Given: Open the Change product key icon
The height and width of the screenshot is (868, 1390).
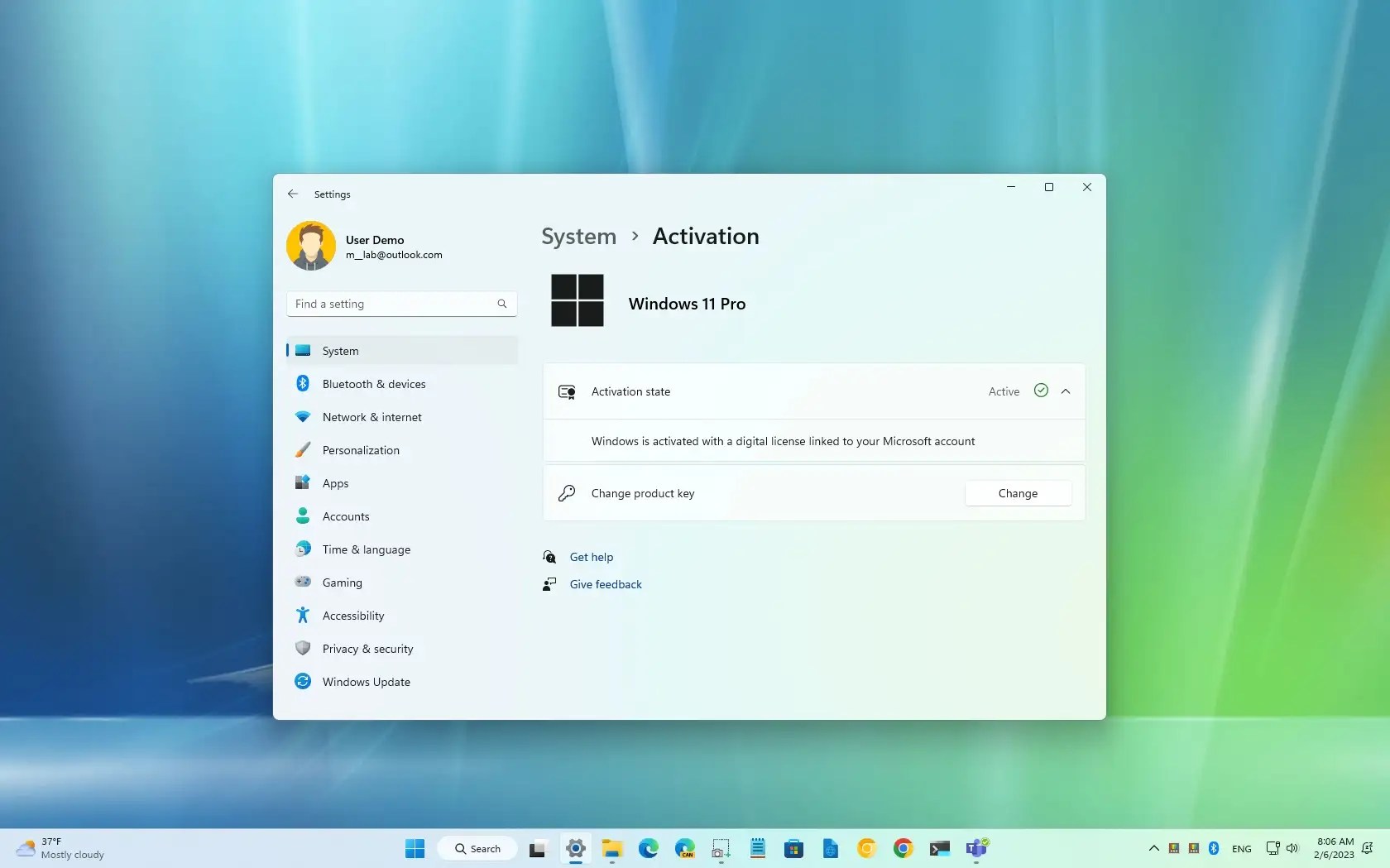Looking at the screenshot, I should [x=567, y=493].
